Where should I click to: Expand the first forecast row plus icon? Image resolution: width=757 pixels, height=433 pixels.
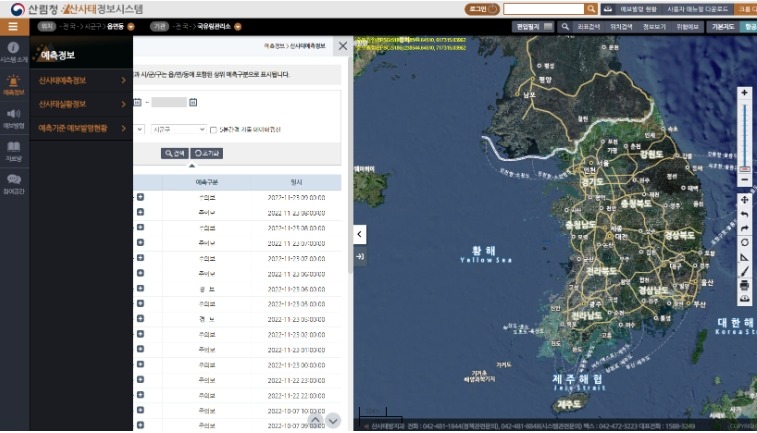click(x=140, y=198)
